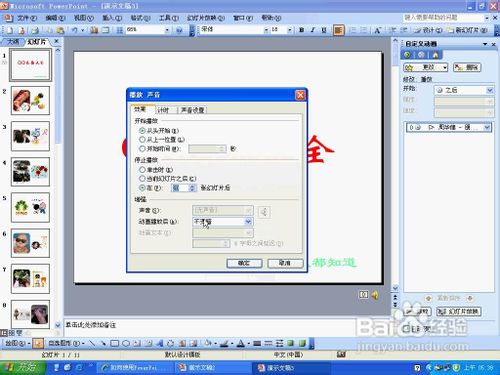This screenshot has width=500, height=375.
Task: Click the OK button in dialog
Action: (244, 263)
